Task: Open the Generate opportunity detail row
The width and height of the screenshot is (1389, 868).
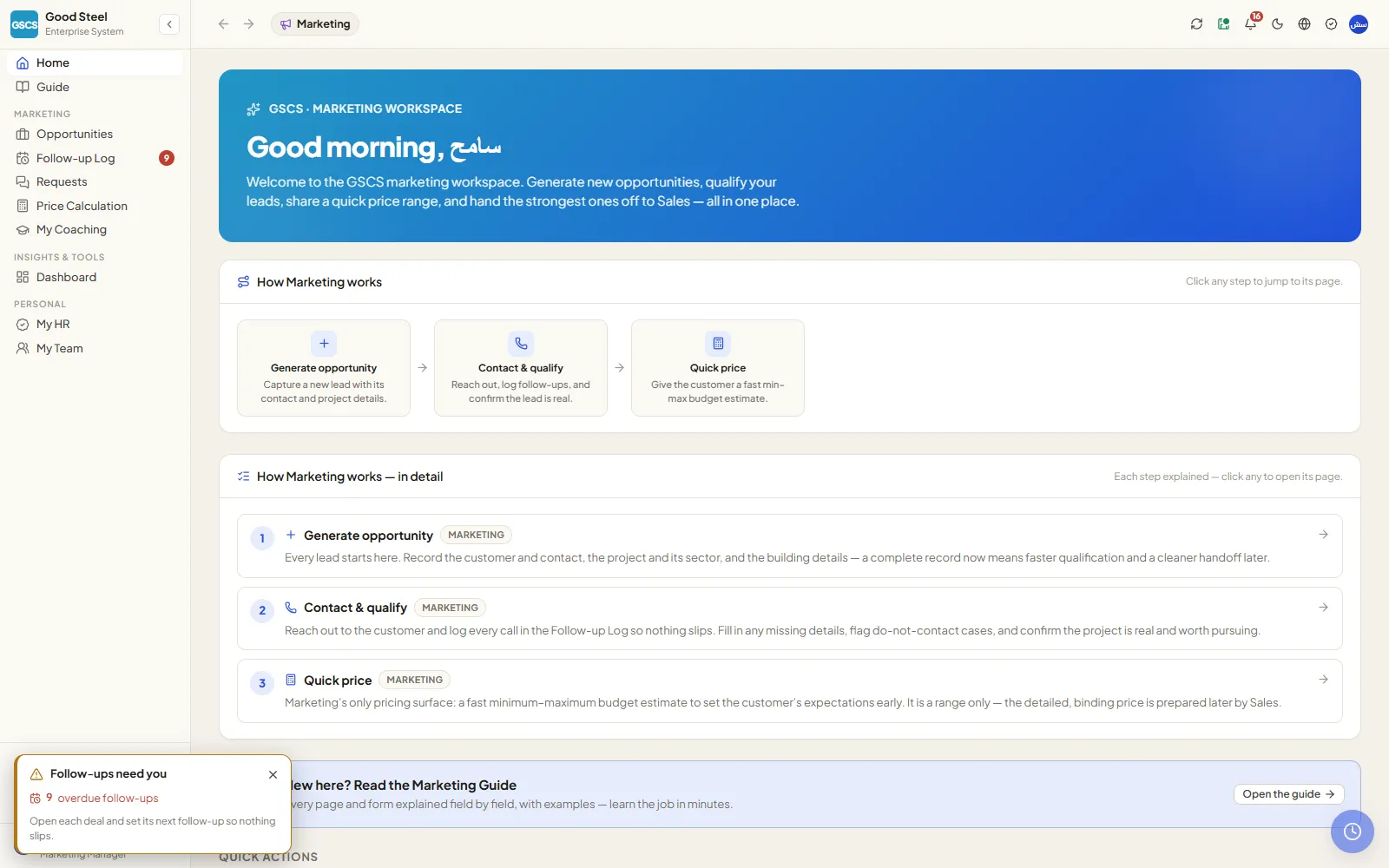Action: click(x=790, y=546)
